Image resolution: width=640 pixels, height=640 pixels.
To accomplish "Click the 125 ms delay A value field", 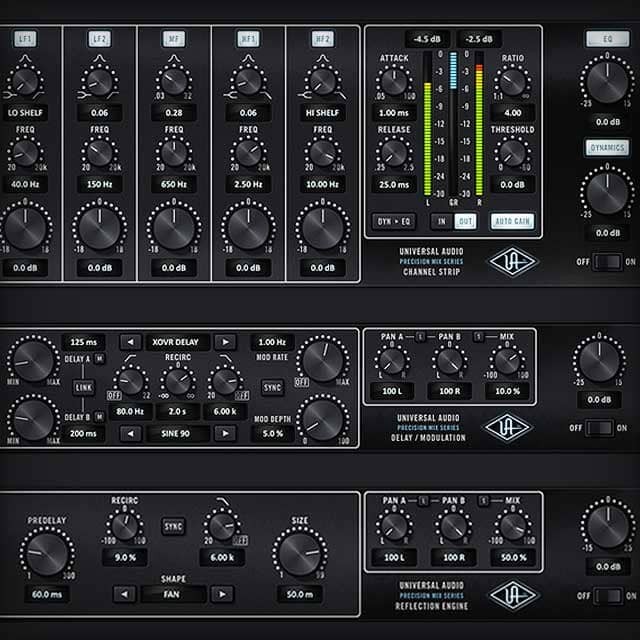I will click(83, 342).
